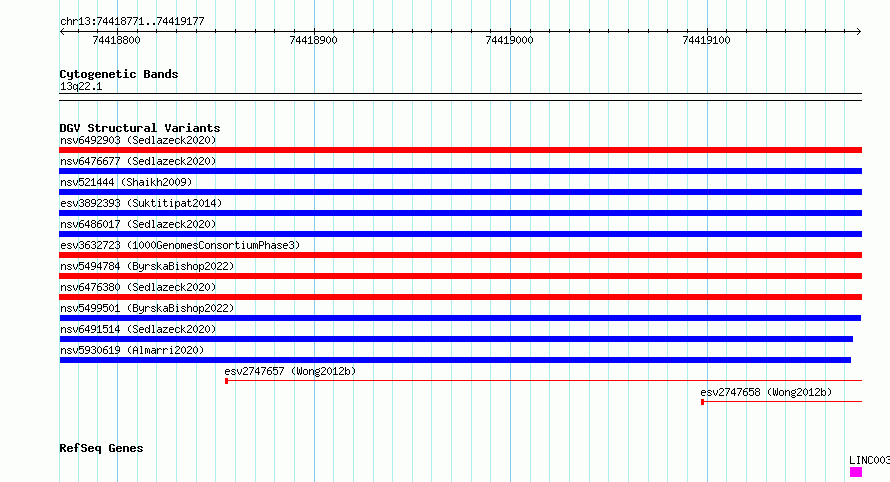Select the blue bar for nsv6491514

(456, 339)
